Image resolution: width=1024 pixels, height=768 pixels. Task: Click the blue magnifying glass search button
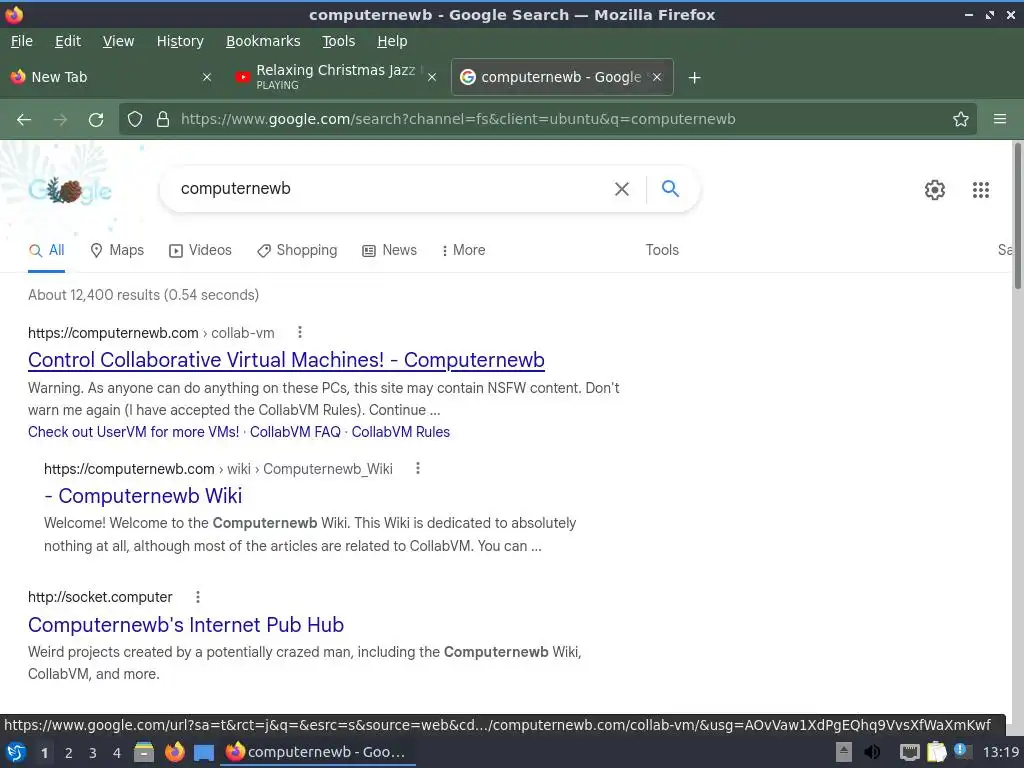pos(670,189)
